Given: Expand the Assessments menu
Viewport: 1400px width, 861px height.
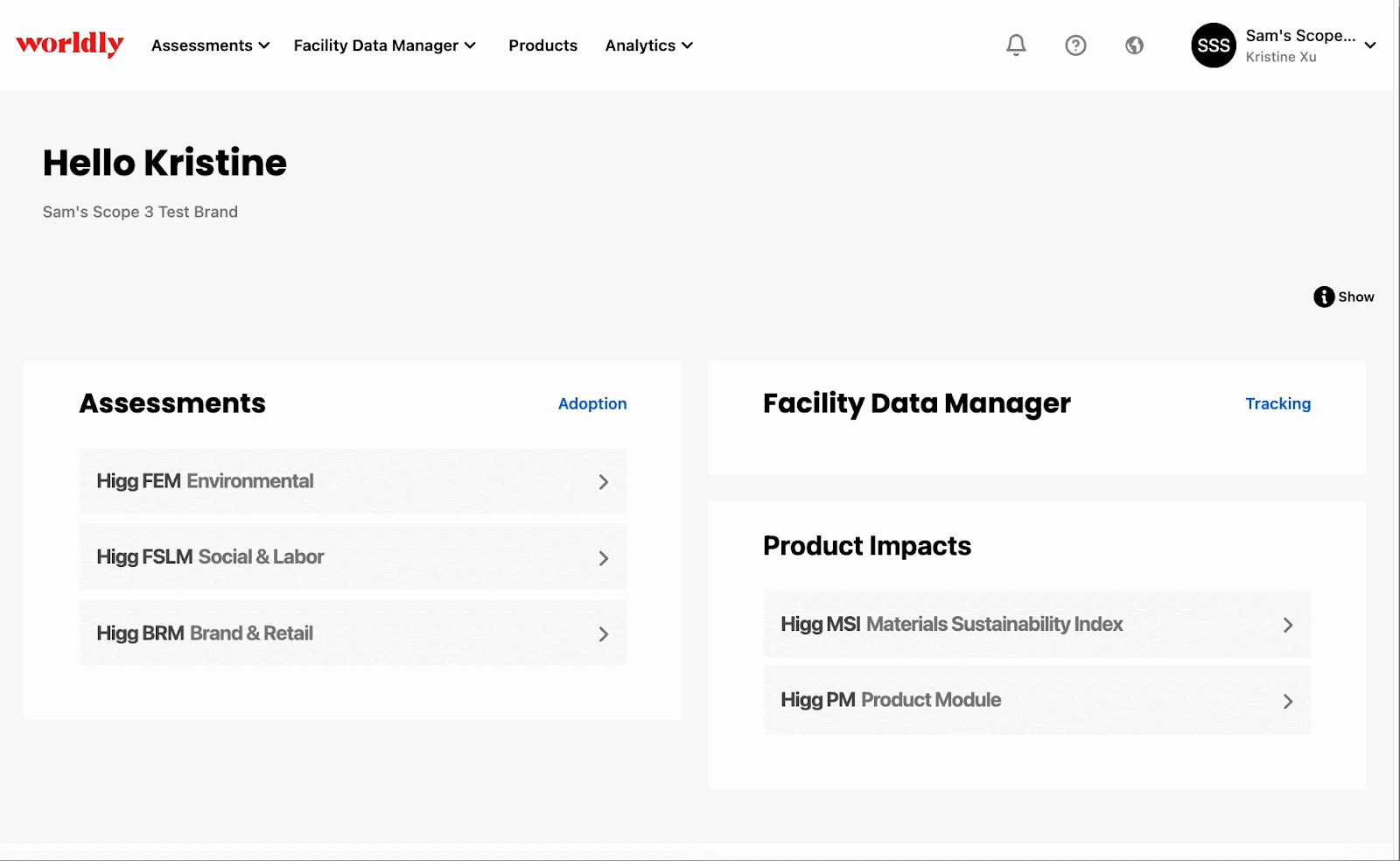Looking at the screenshot, I should tap(210, 45).
